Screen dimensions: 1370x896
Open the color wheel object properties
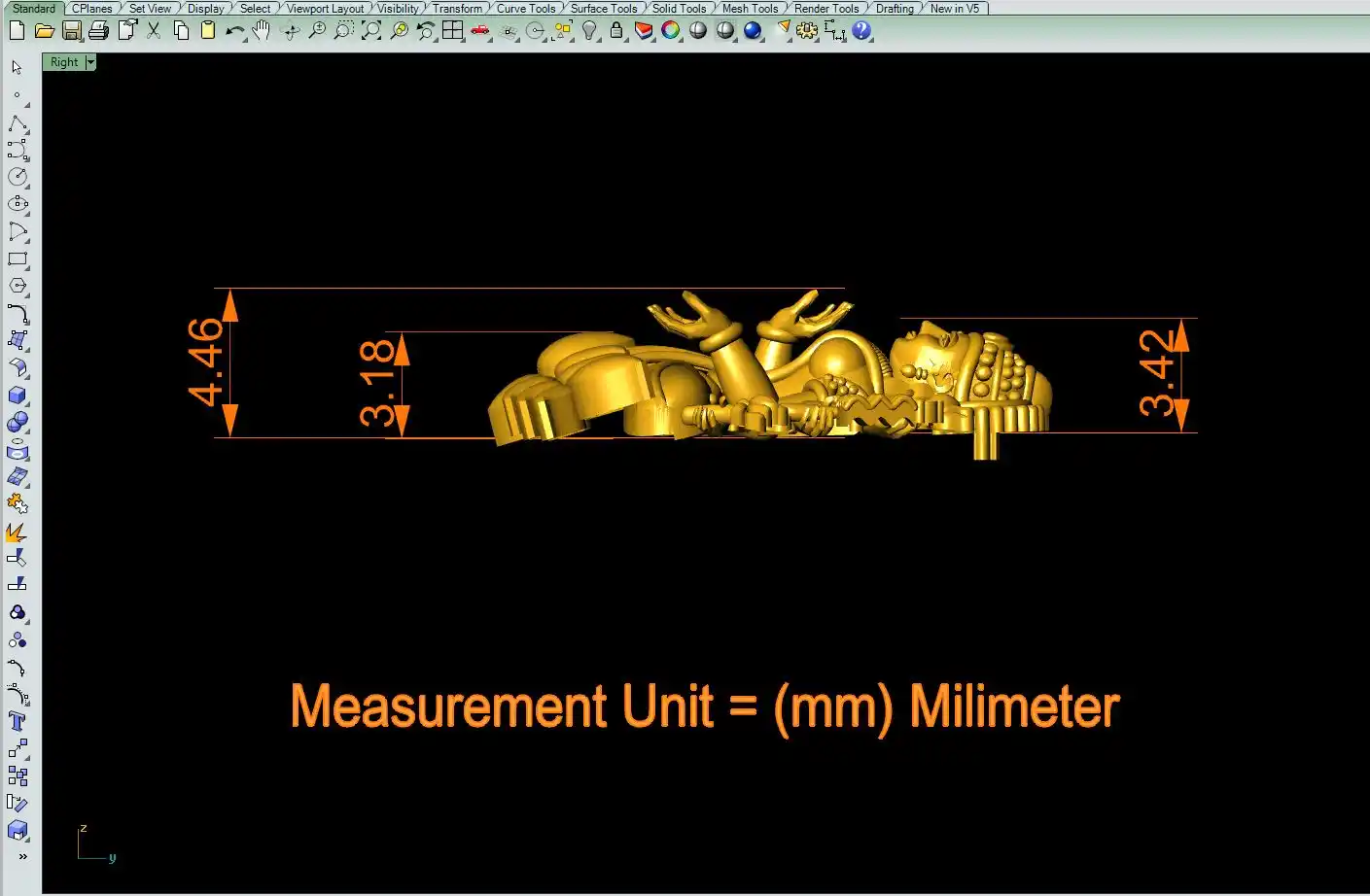click(x=671, y=31)
